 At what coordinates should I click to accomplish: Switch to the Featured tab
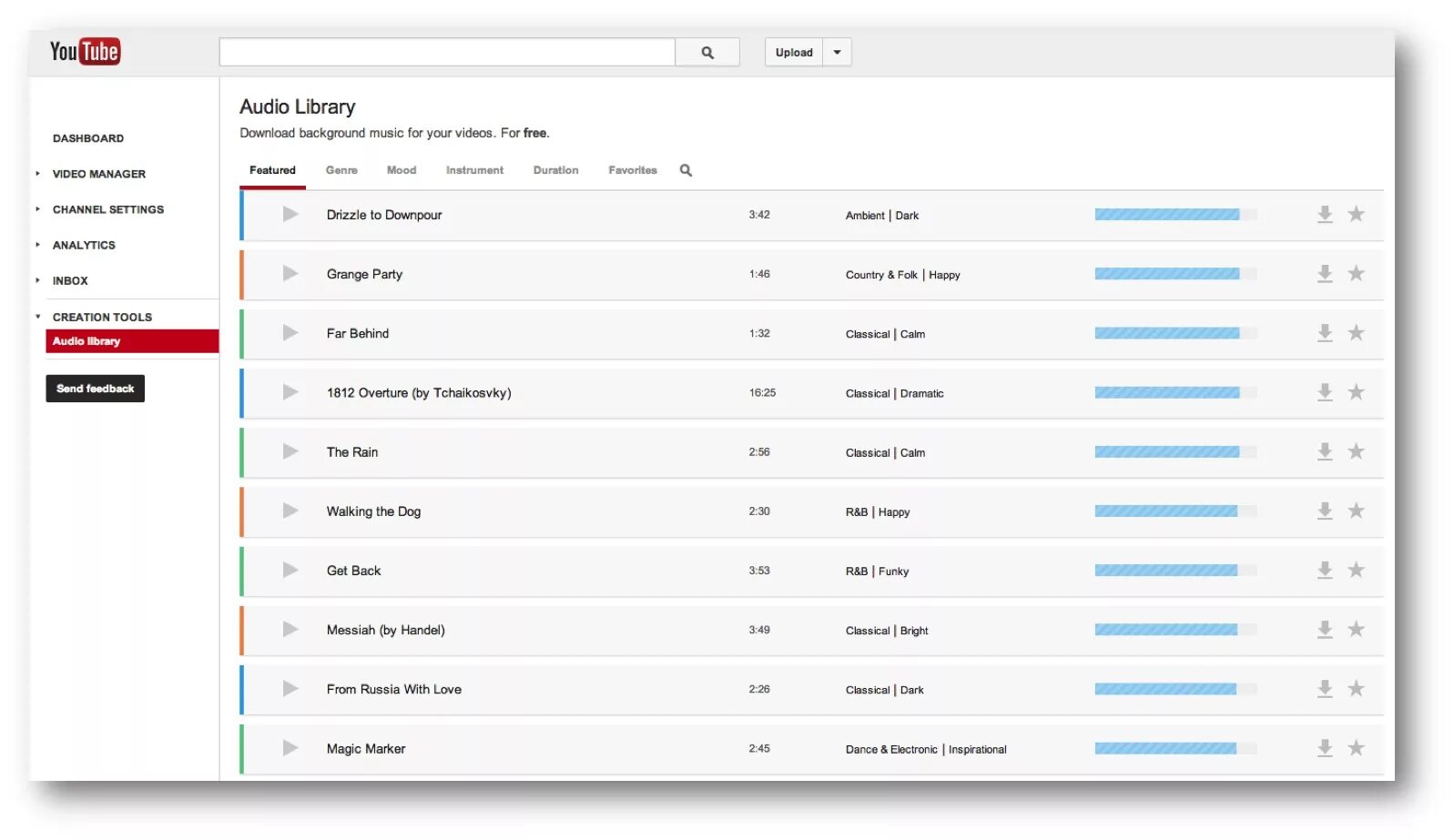(x=272, y=170)
